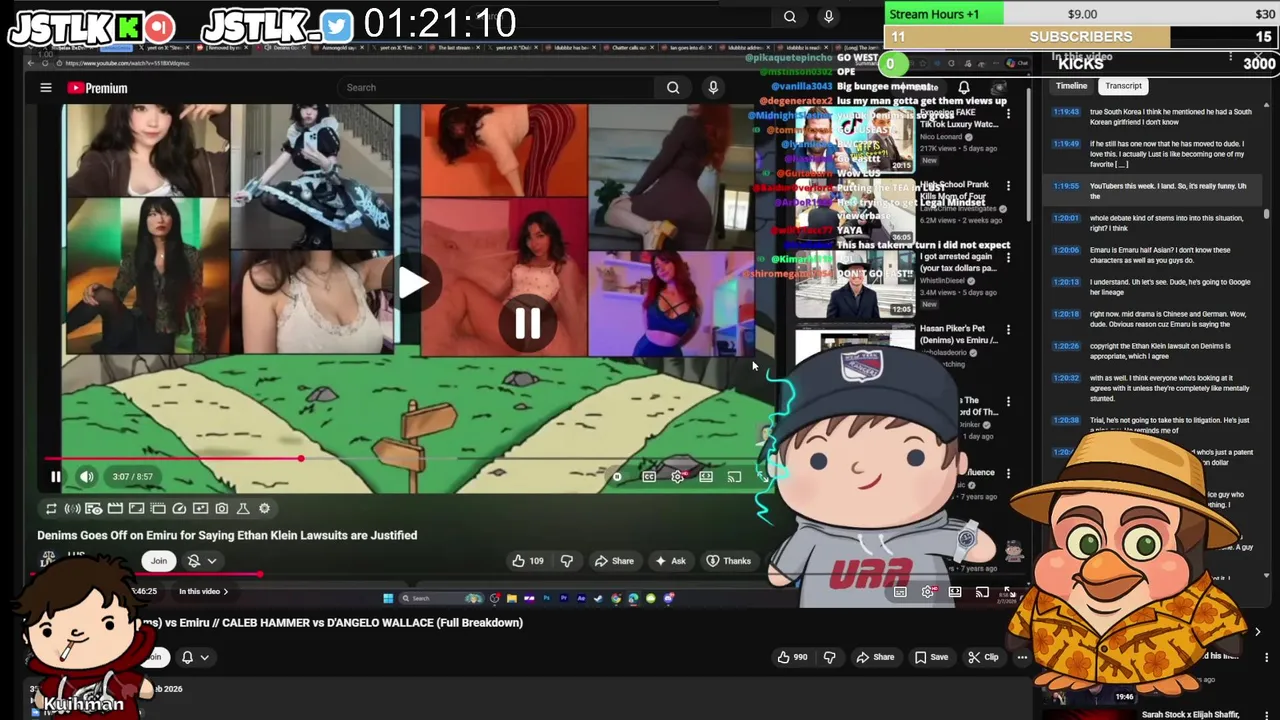Pause the video using player bar button
This screenshot has height=720, width=1280.
click(56, 477)
